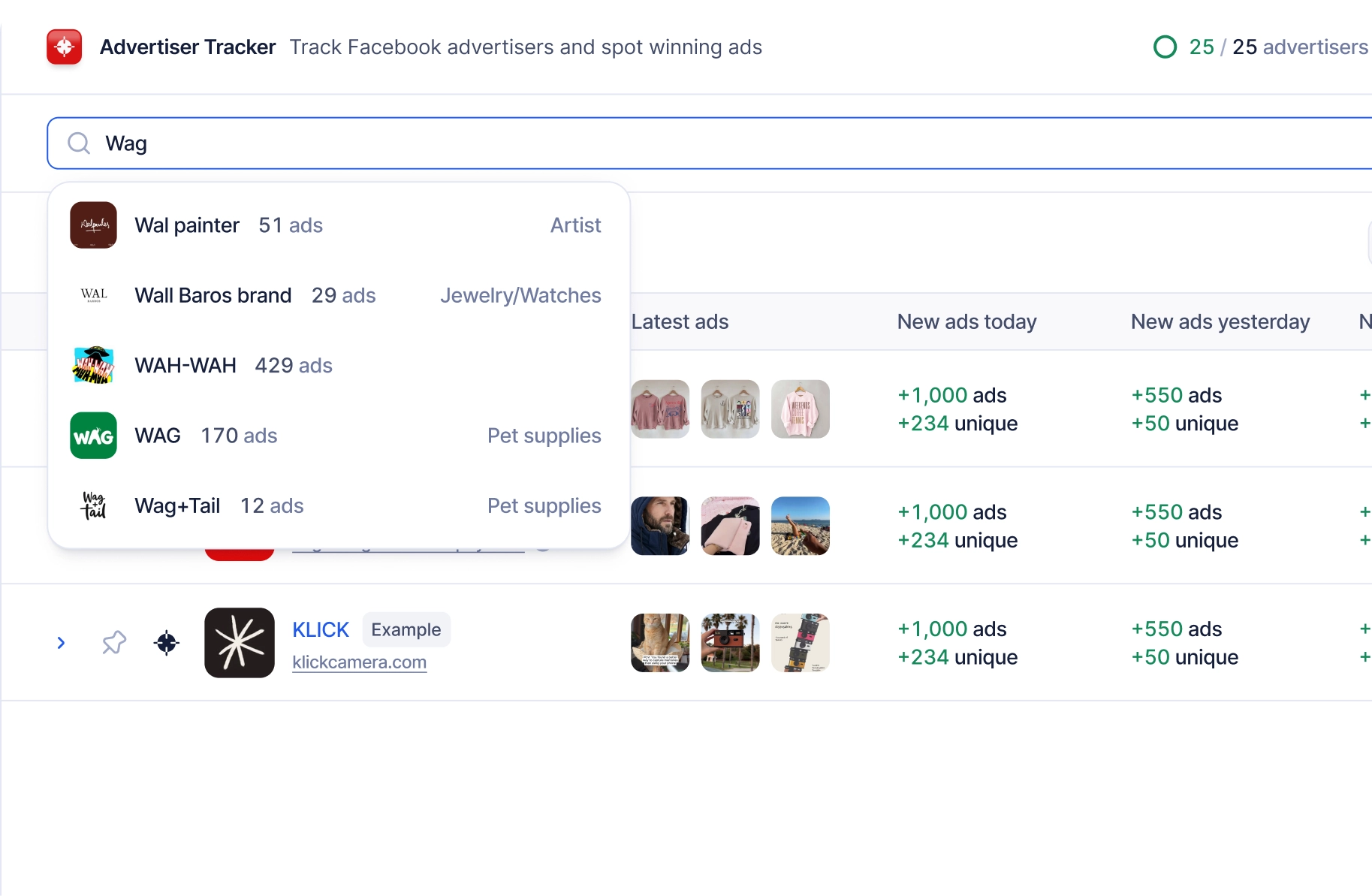Select Wal painter suggestion
The width and height of the screenshot is (1372, 896).
(x=339, y=225)
